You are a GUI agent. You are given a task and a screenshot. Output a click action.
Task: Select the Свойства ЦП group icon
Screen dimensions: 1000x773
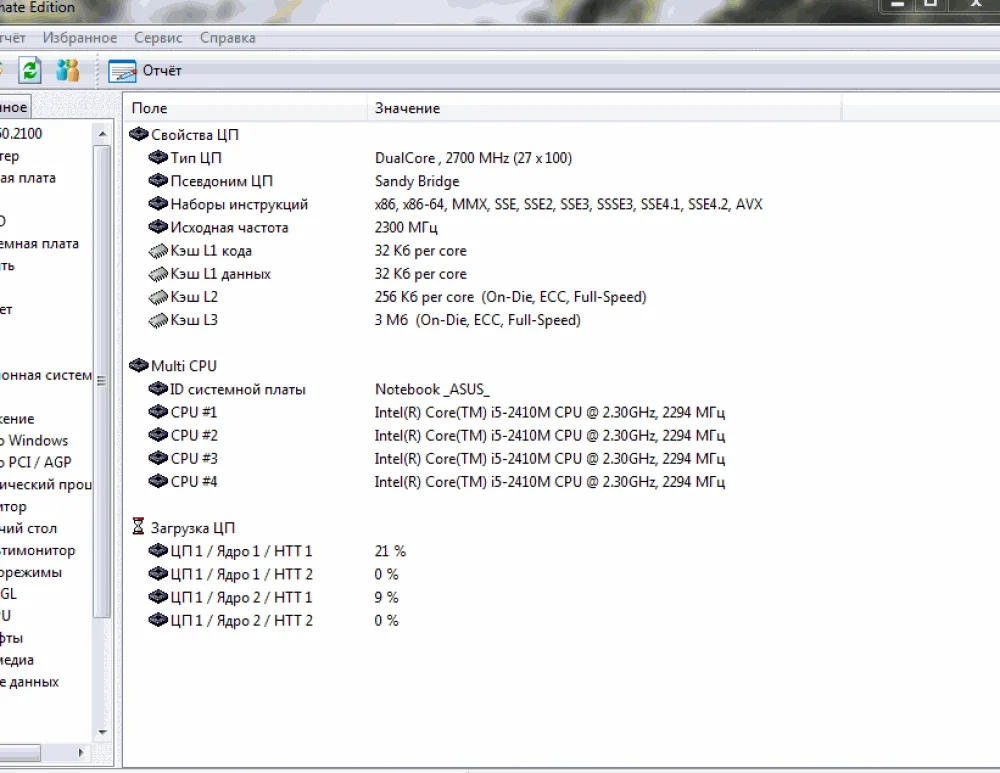[138, 134]
